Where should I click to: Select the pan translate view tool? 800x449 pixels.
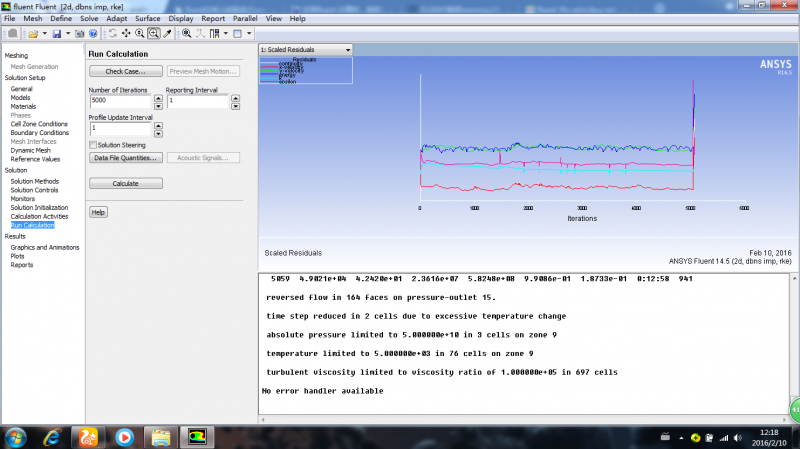pyautogui.click(x=126, y=34)
